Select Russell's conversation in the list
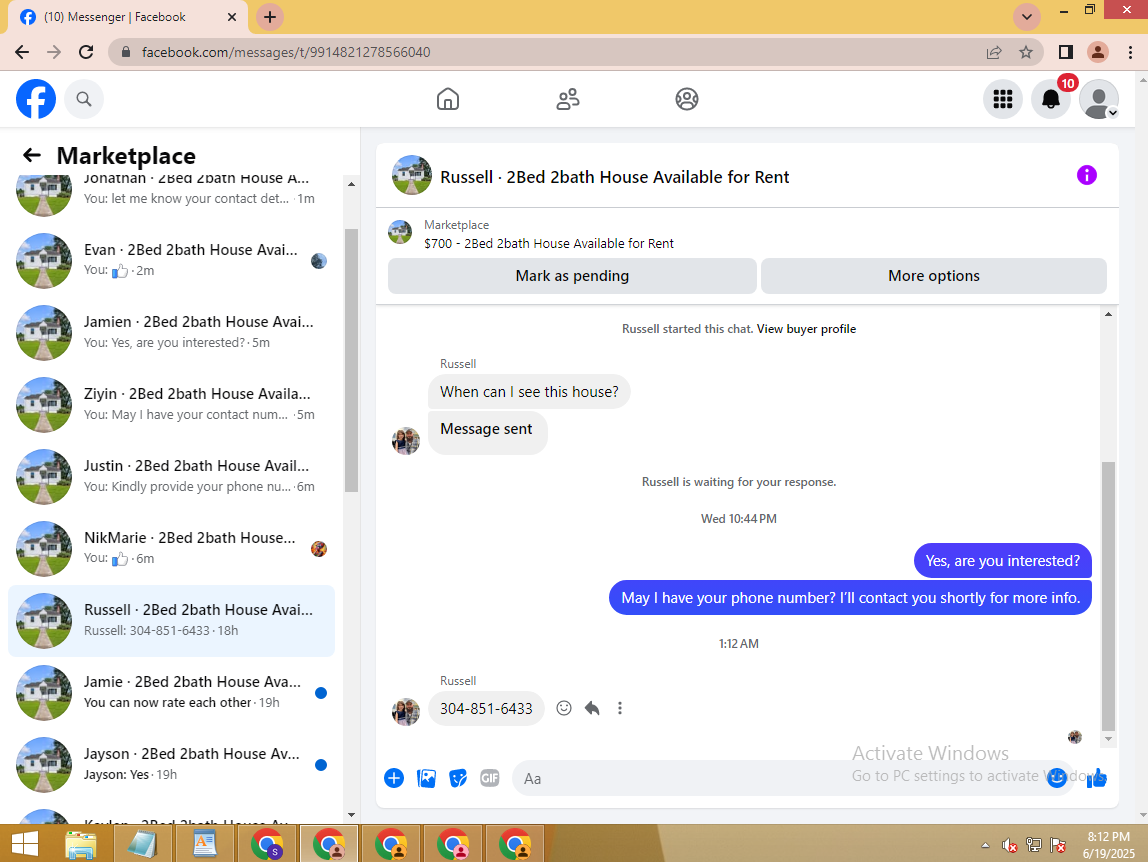This screenshot has width=1148, height=862. tap(171, 620)
